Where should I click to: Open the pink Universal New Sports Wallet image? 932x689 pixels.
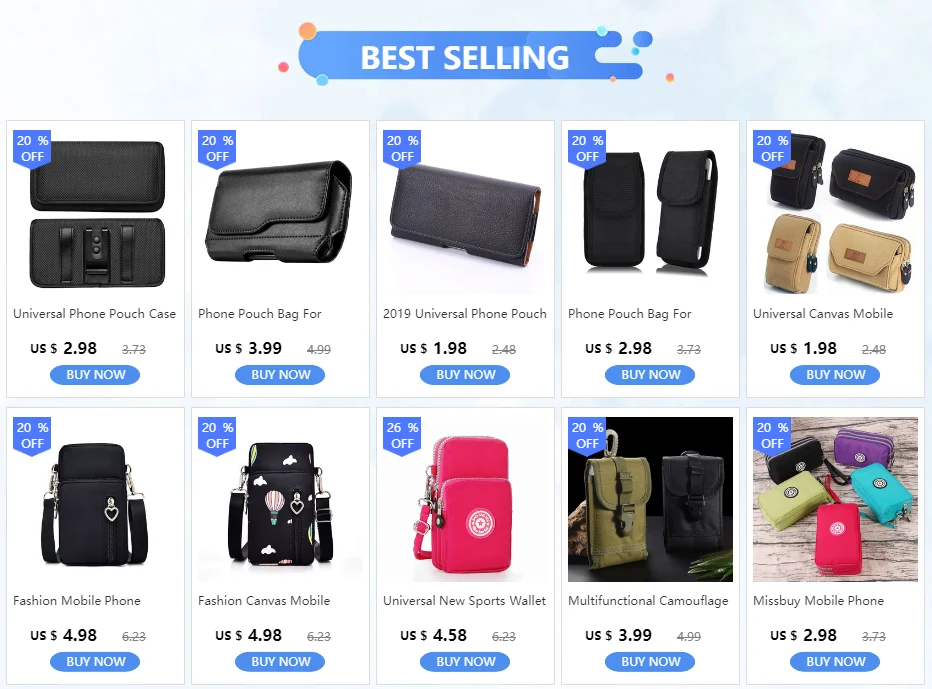point(465,499)
